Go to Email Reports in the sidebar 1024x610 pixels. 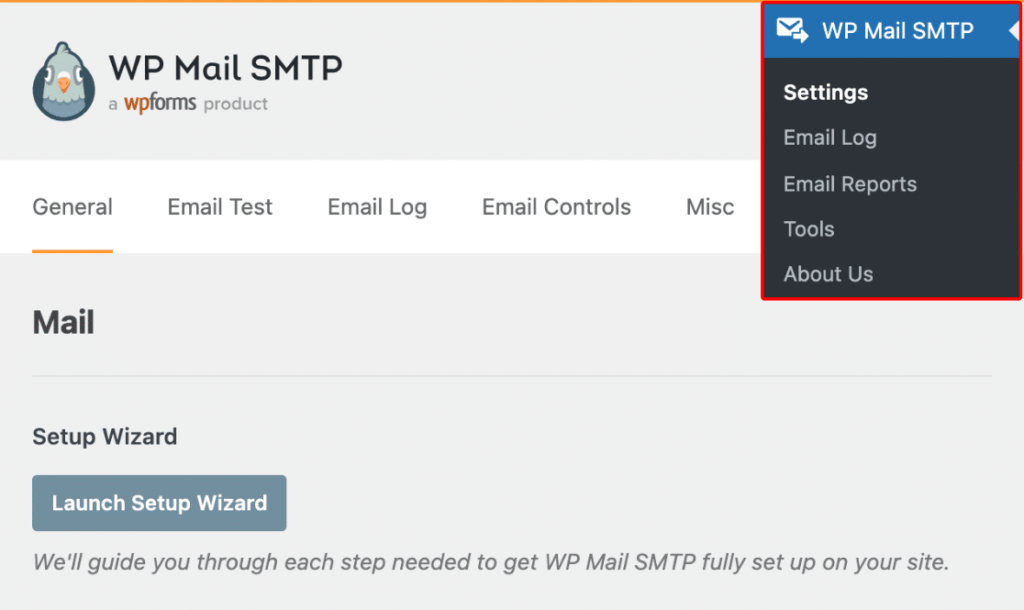[x=850, y=184]
